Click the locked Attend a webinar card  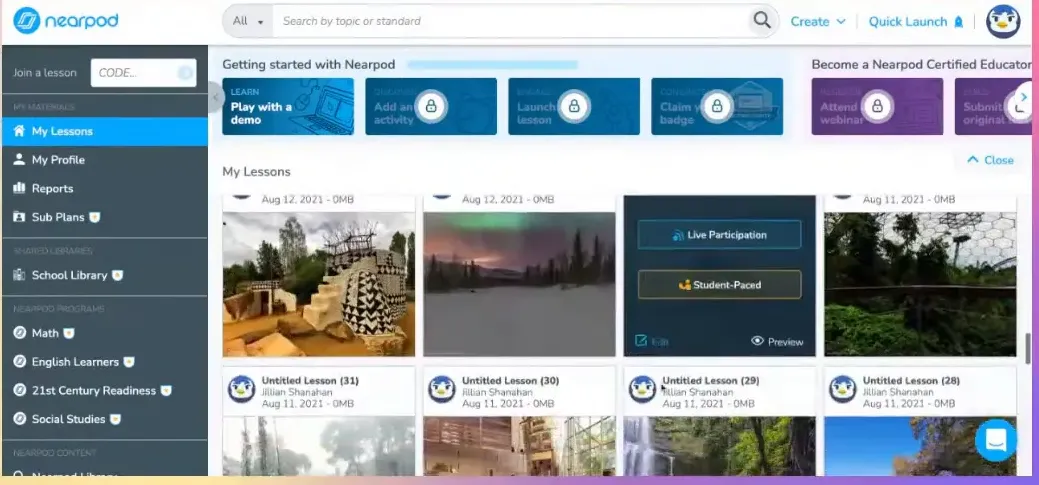[x=877, y=107]
